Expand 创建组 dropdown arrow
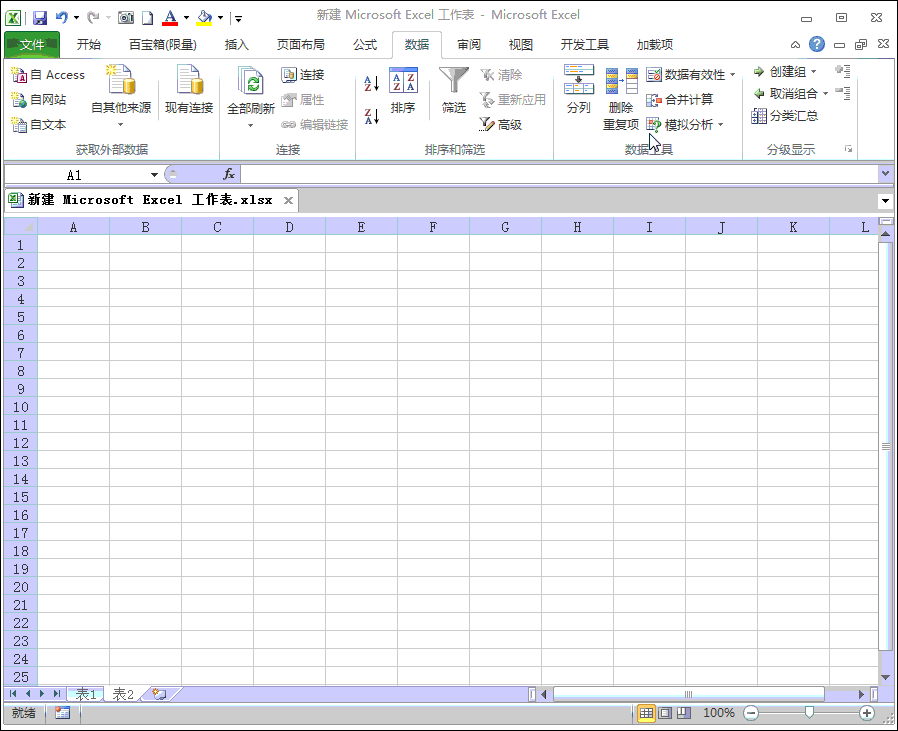The image size is (898, 731). 813,72
